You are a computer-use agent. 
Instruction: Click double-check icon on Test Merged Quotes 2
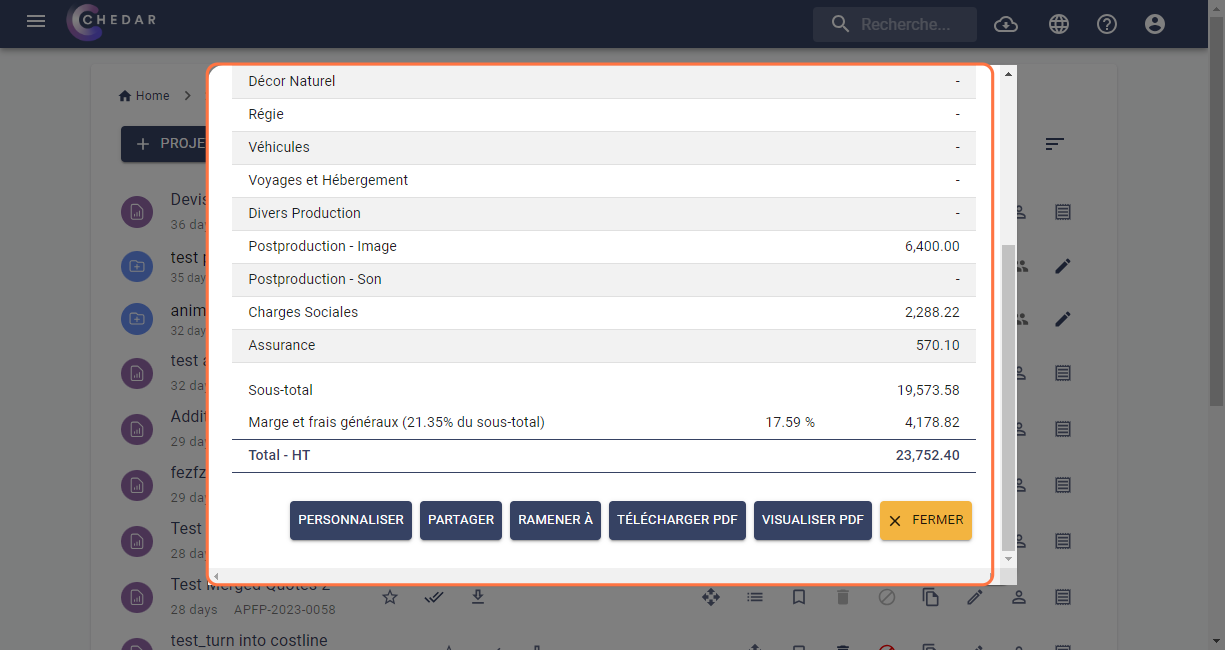point(434,597)
